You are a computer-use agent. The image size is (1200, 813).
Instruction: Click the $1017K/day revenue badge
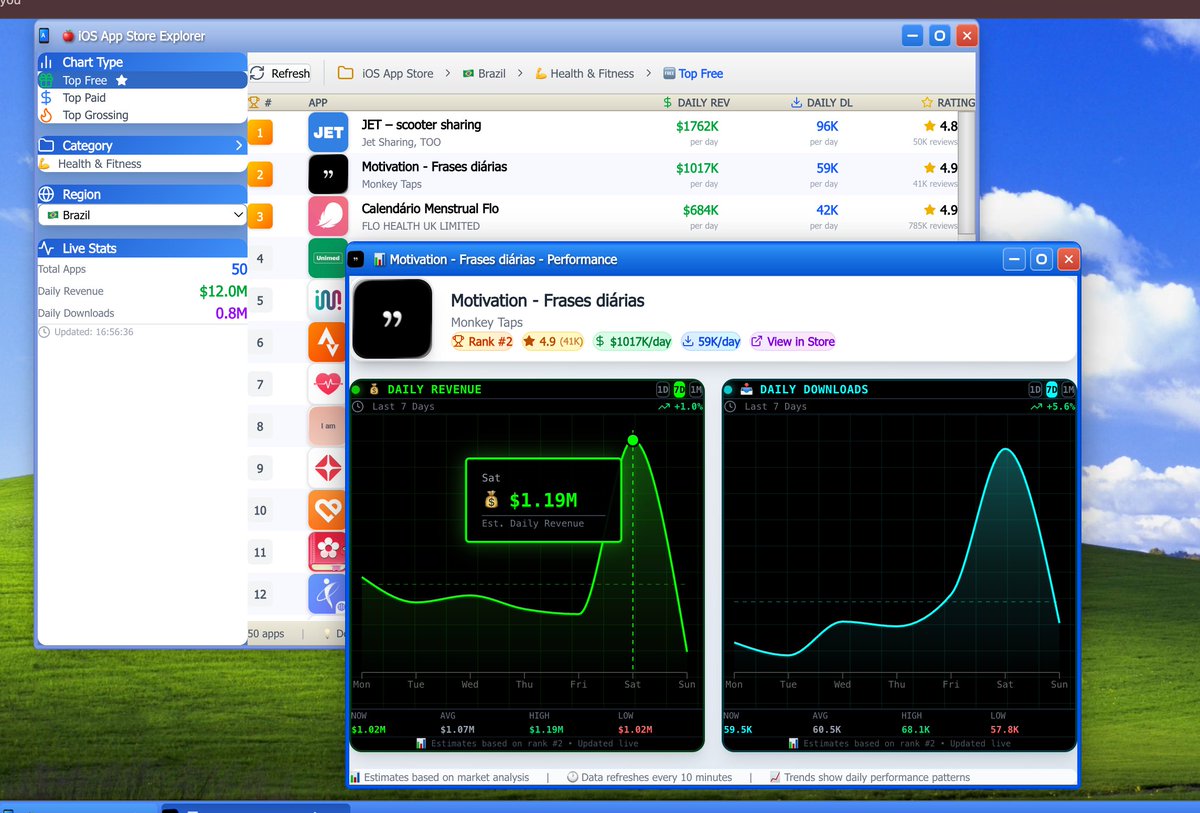633,341
